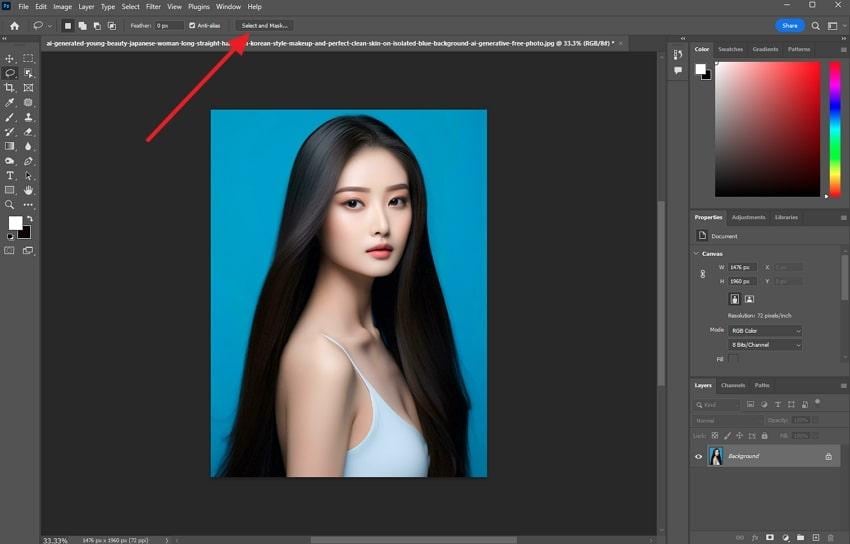Set canvas orientation to portrait
Viewport: 850px width, 544px height.
tap(735, 299)
